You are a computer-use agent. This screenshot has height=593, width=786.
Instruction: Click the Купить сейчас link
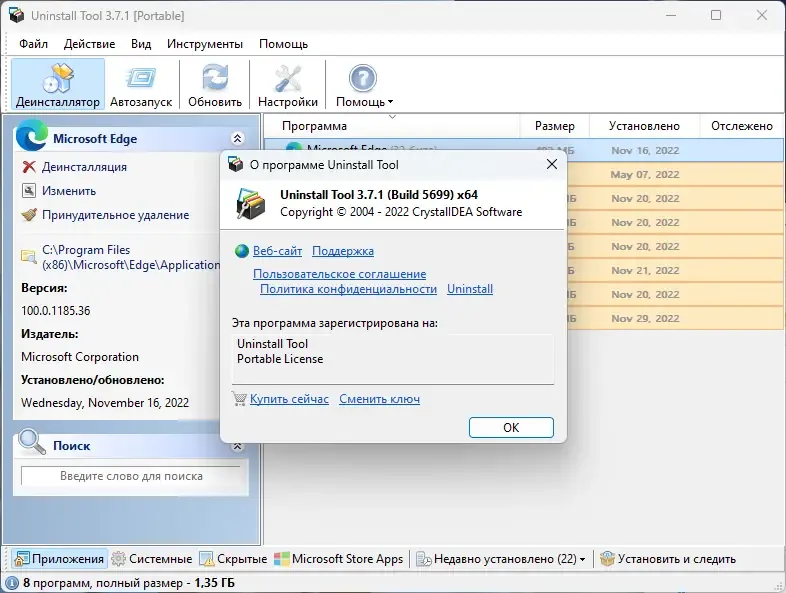tap(289, 399)
